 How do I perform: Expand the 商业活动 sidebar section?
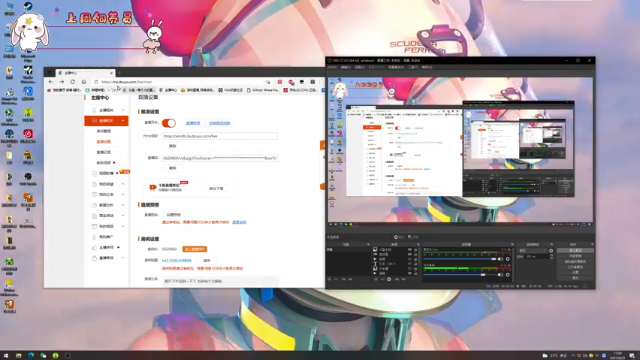pyautogui.click(x=106, y=216)
